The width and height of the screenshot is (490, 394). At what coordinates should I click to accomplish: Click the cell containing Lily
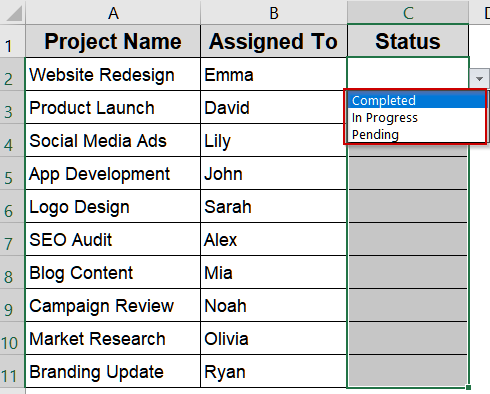[274, 140]
